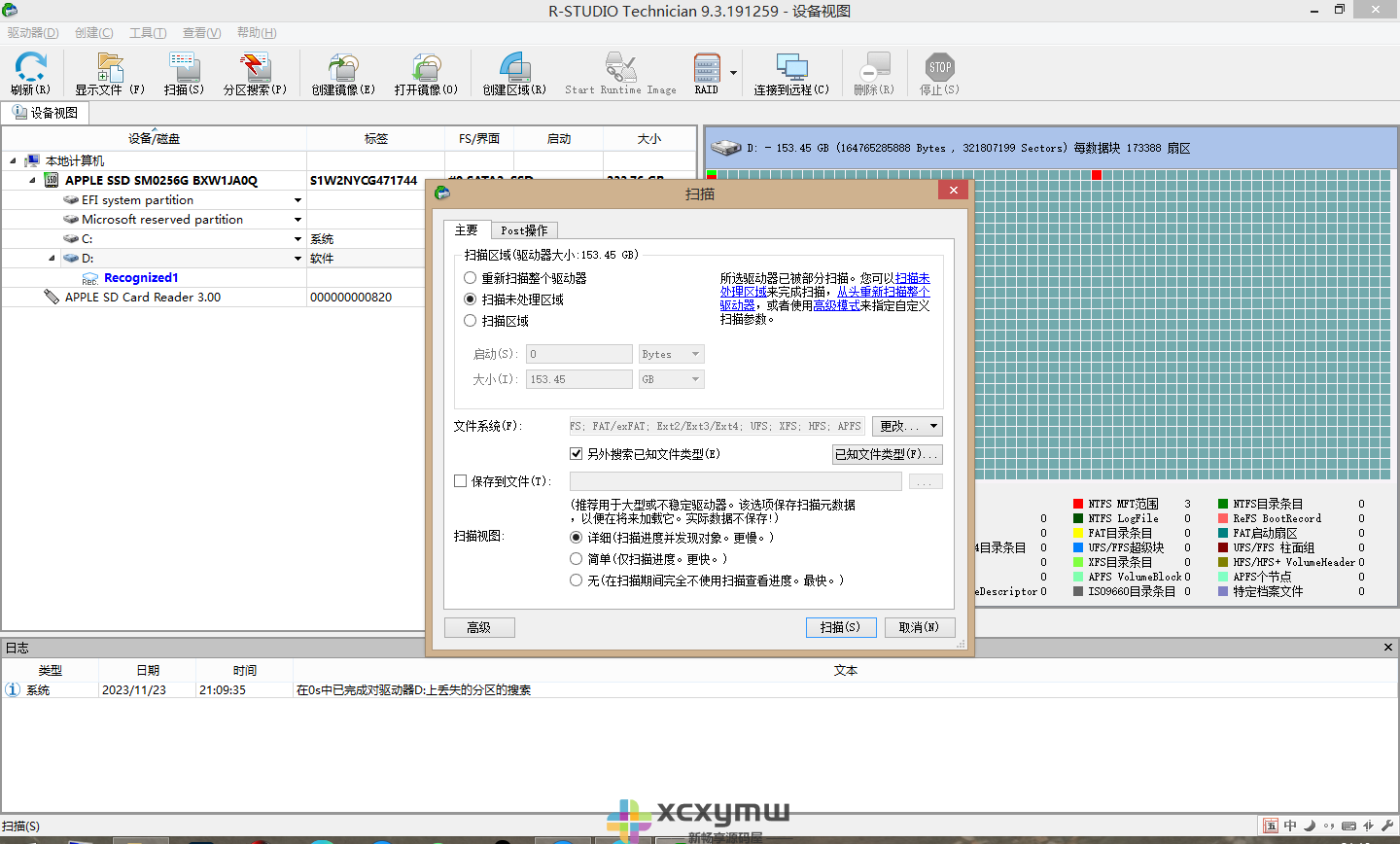Image resolution: width=1400 pixels, height=844 pixels.
Task: Click the IME wrench settings icon
Action: (1386, 826)
